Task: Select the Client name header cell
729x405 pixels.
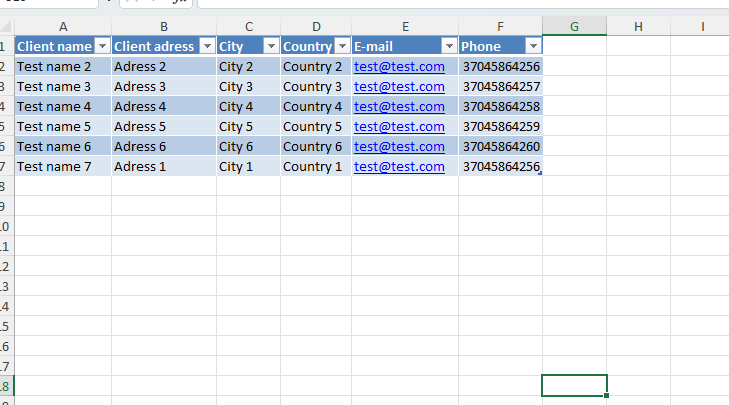Action: coord(63,46)
